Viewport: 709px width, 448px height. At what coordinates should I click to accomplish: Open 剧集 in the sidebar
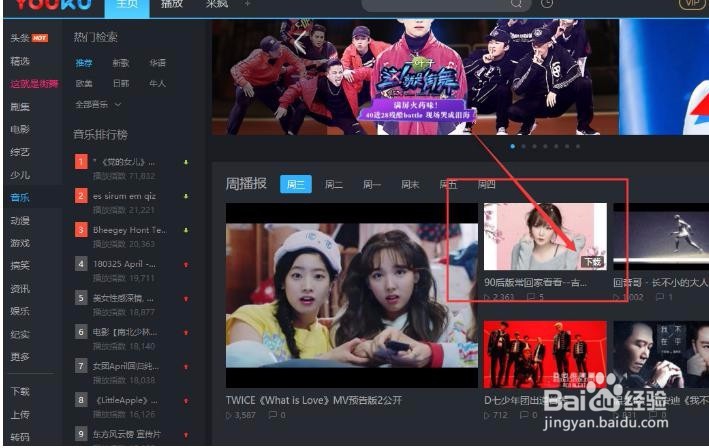[x=20, y=107]
